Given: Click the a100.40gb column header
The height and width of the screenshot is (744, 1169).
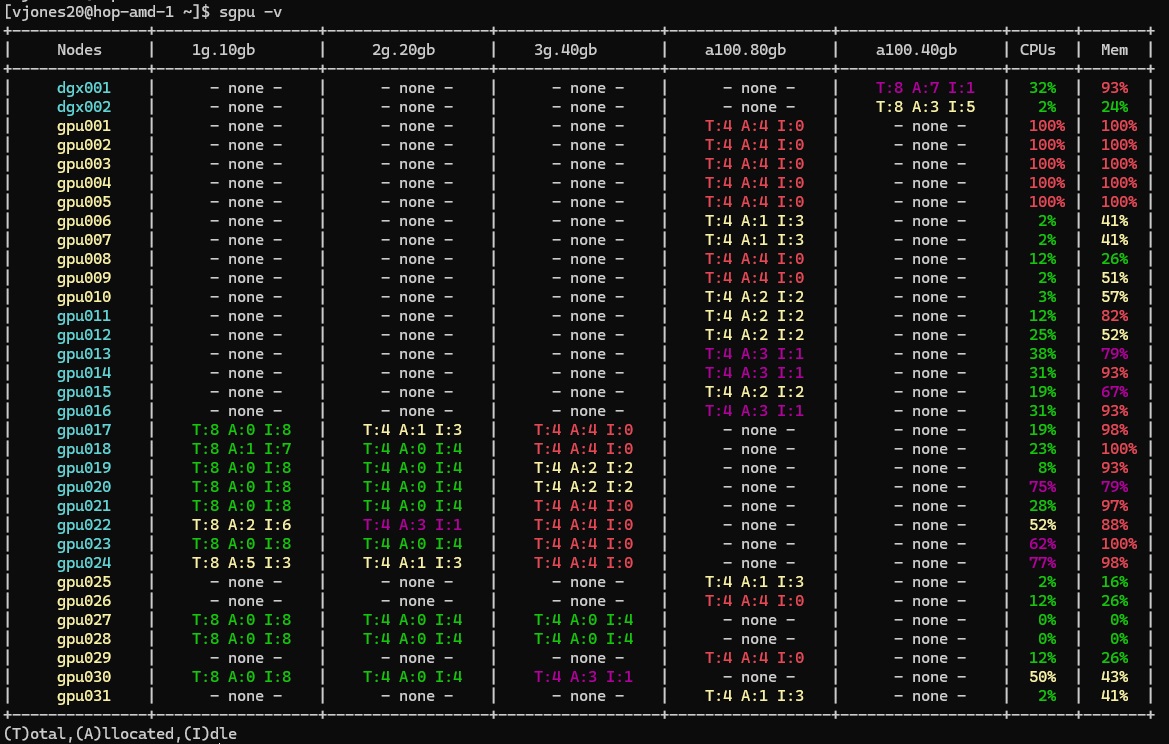Looking at the screenshot, I should [x=916, y=50].
